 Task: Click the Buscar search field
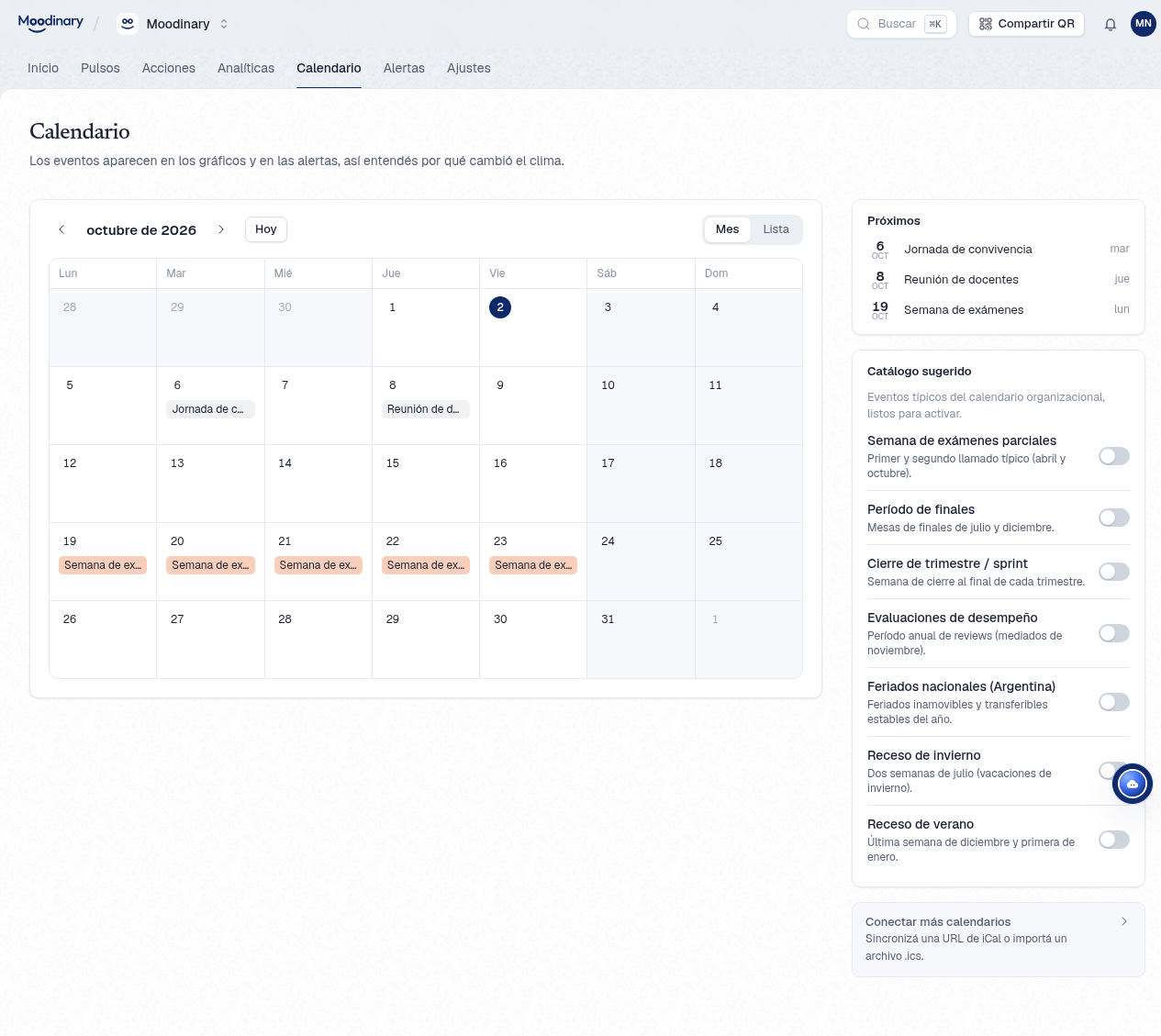[901, 24]
